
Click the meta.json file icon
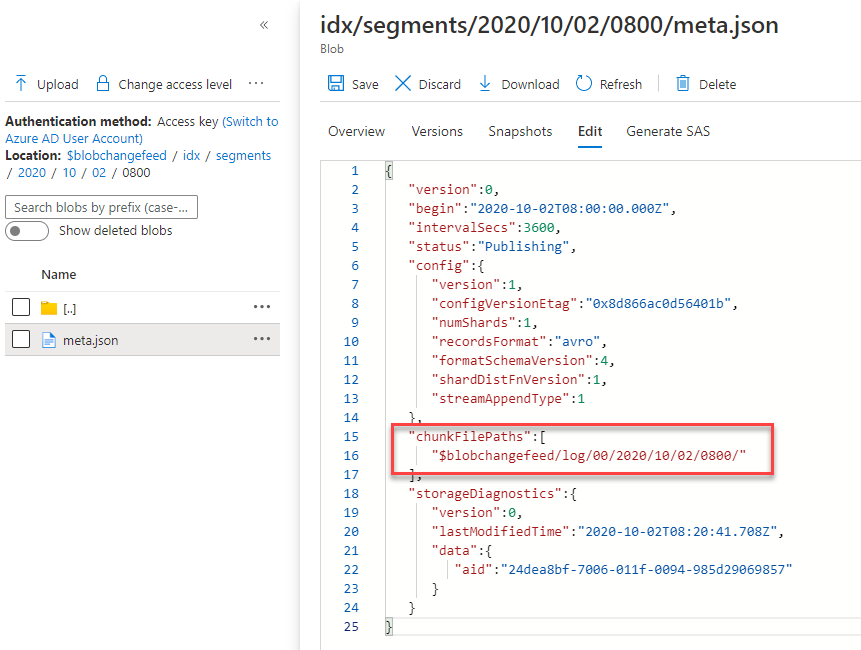point(49,340)
